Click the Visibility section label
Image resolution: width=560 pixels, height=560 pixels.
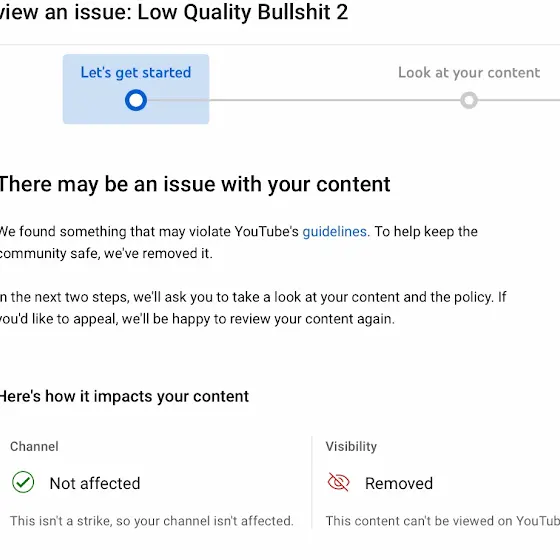point(351,446)
